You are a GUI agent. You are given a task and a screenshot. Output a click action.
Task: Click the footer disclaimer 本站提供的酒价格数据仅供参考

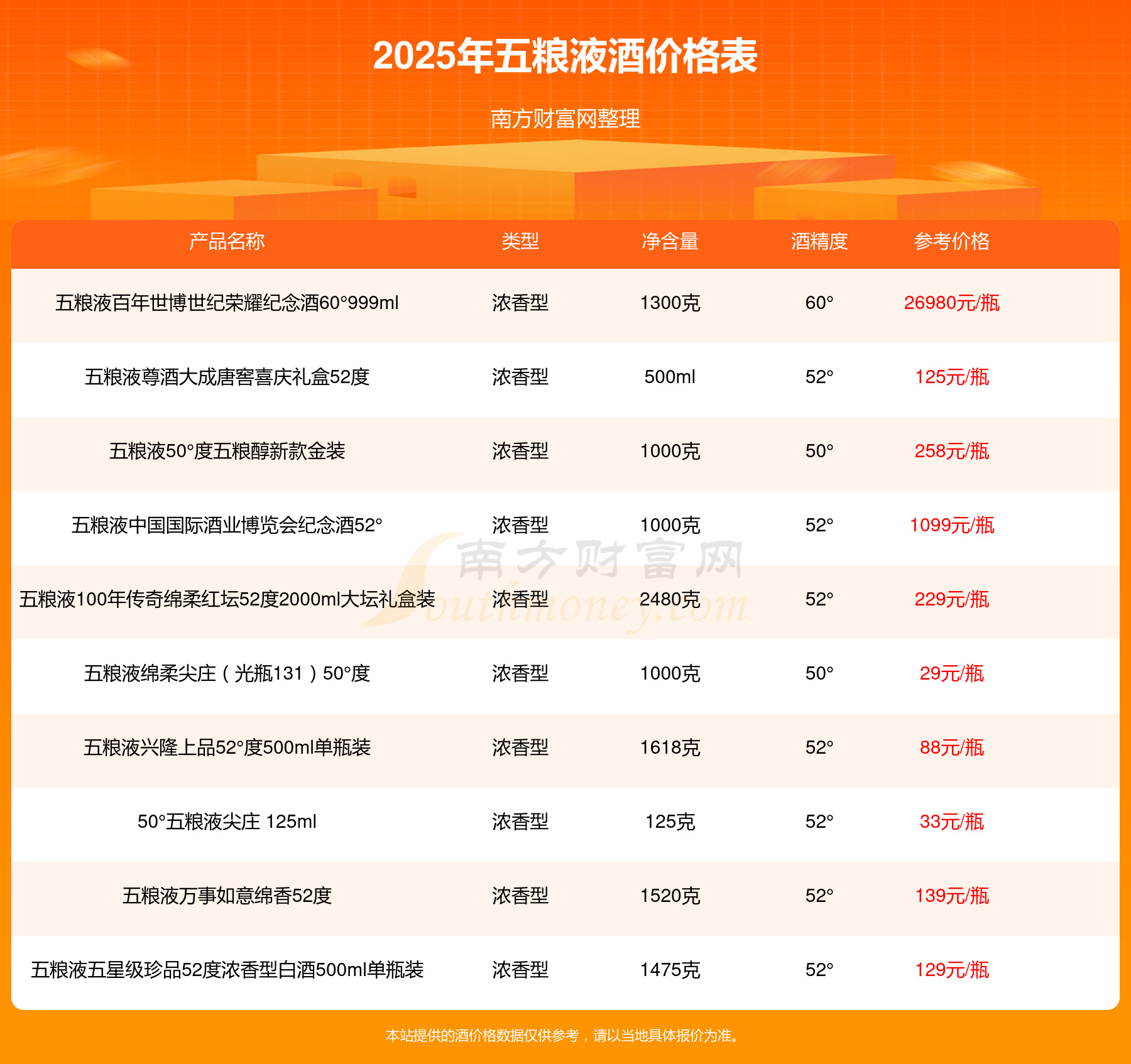482,1036
